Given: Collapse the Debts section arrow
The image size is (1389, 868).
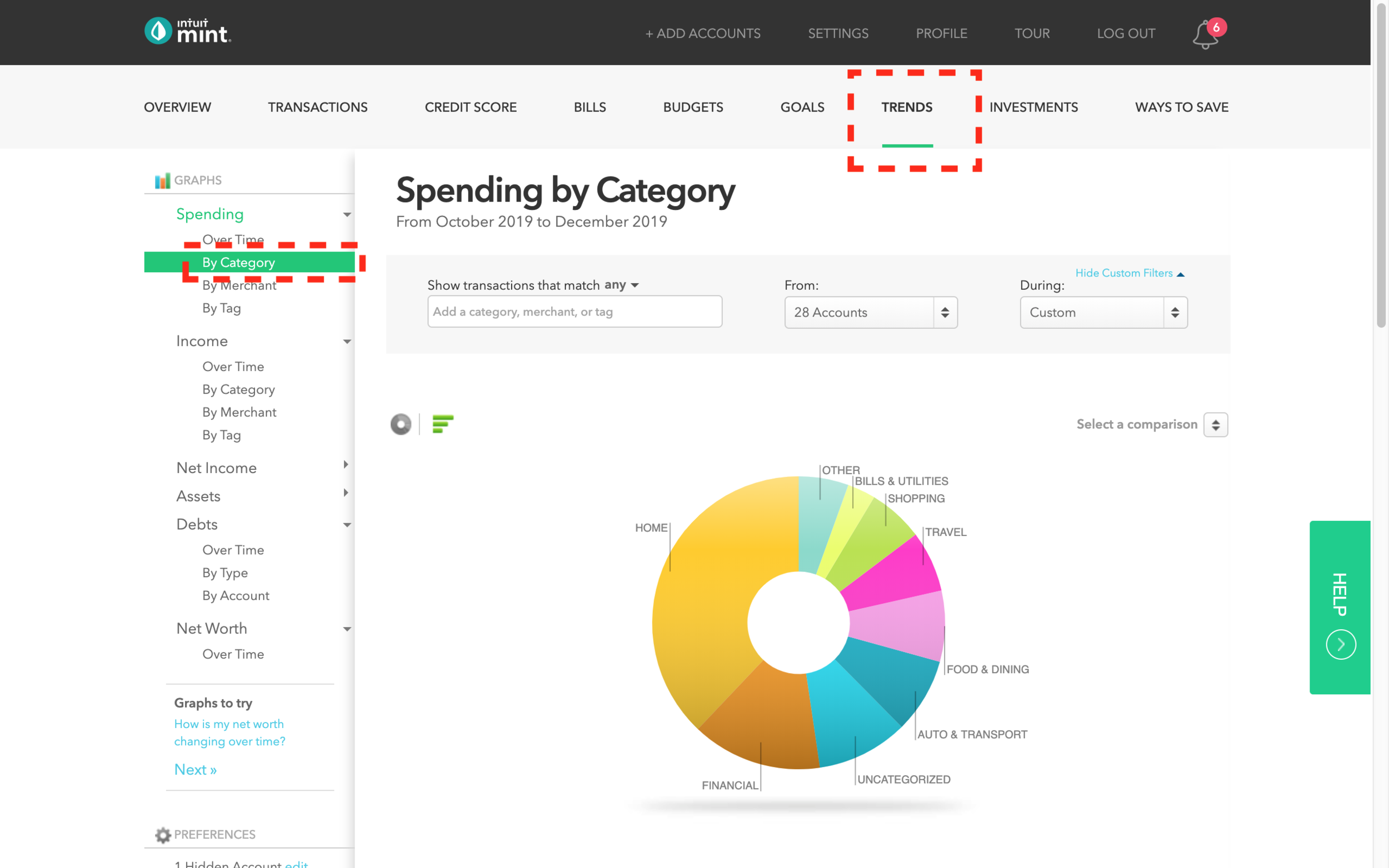Looking at the screenshot, I should click(347, 524).
